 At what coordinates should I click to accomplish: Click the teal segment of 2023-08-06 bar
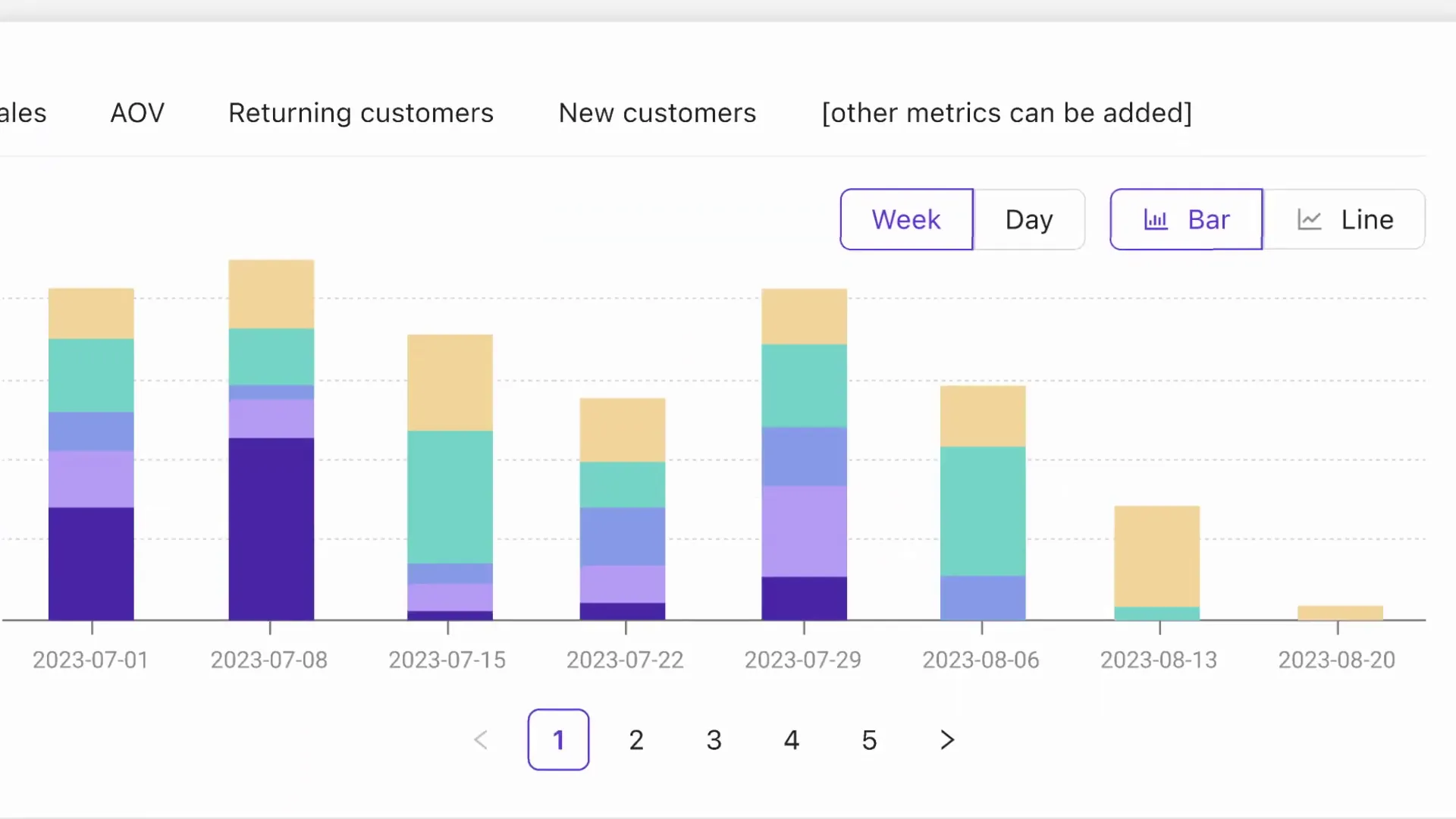[983, 511]
